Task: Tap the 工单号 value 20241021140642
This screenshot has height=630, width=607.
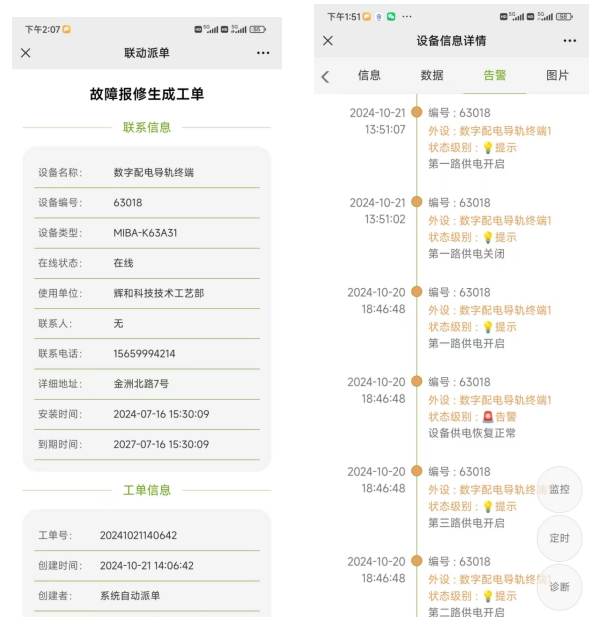Action: (x=138, y=536)
